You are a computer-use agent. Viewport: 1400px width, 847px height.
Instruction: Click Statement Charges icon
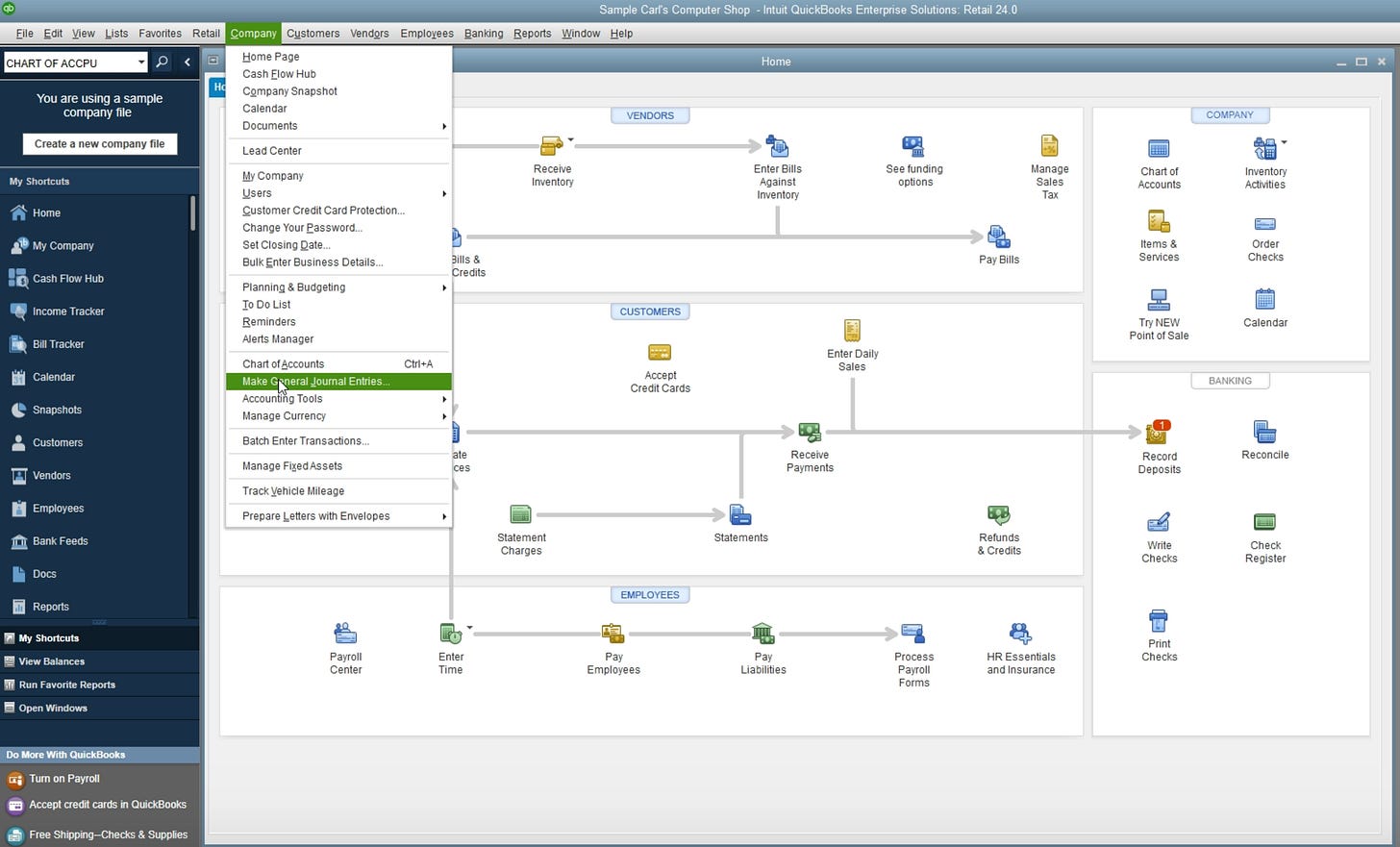521,514
